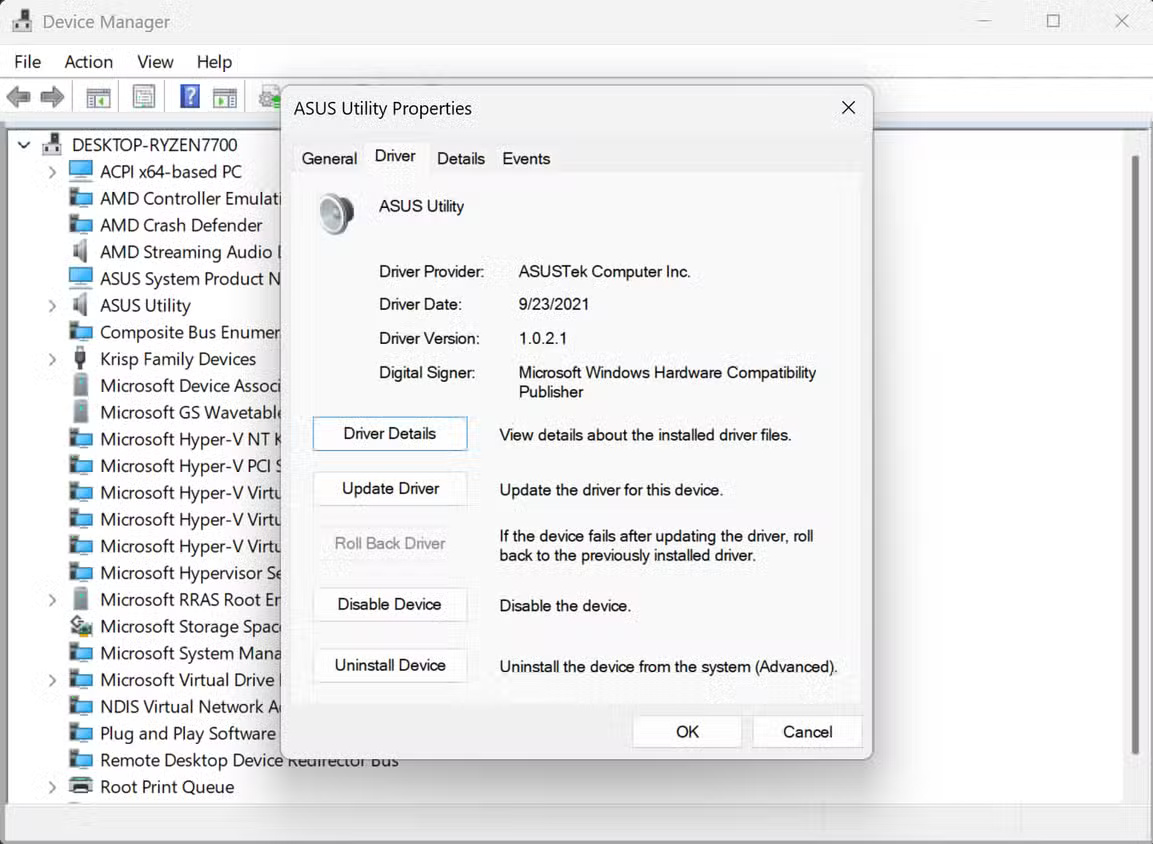Viewport: 1153px width, 844px height.
Task: Click the Help toolbar icon
Action: click(188, 96)
